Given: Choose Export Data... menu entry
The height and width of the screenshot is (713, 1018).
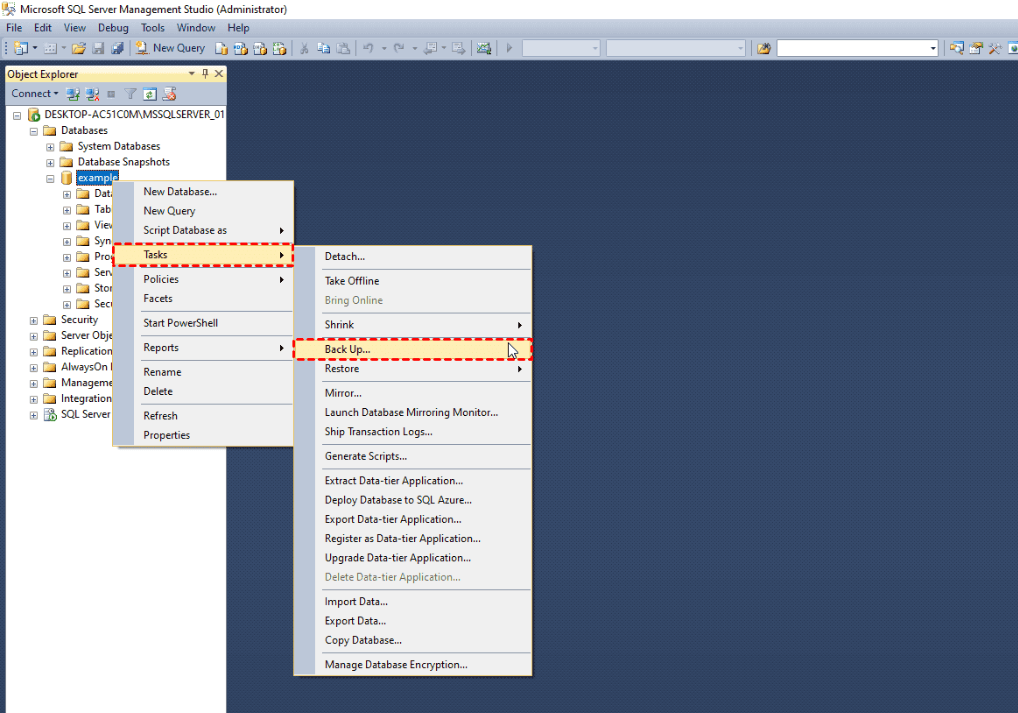Looking at the screenshot, I should coord(413,621).
